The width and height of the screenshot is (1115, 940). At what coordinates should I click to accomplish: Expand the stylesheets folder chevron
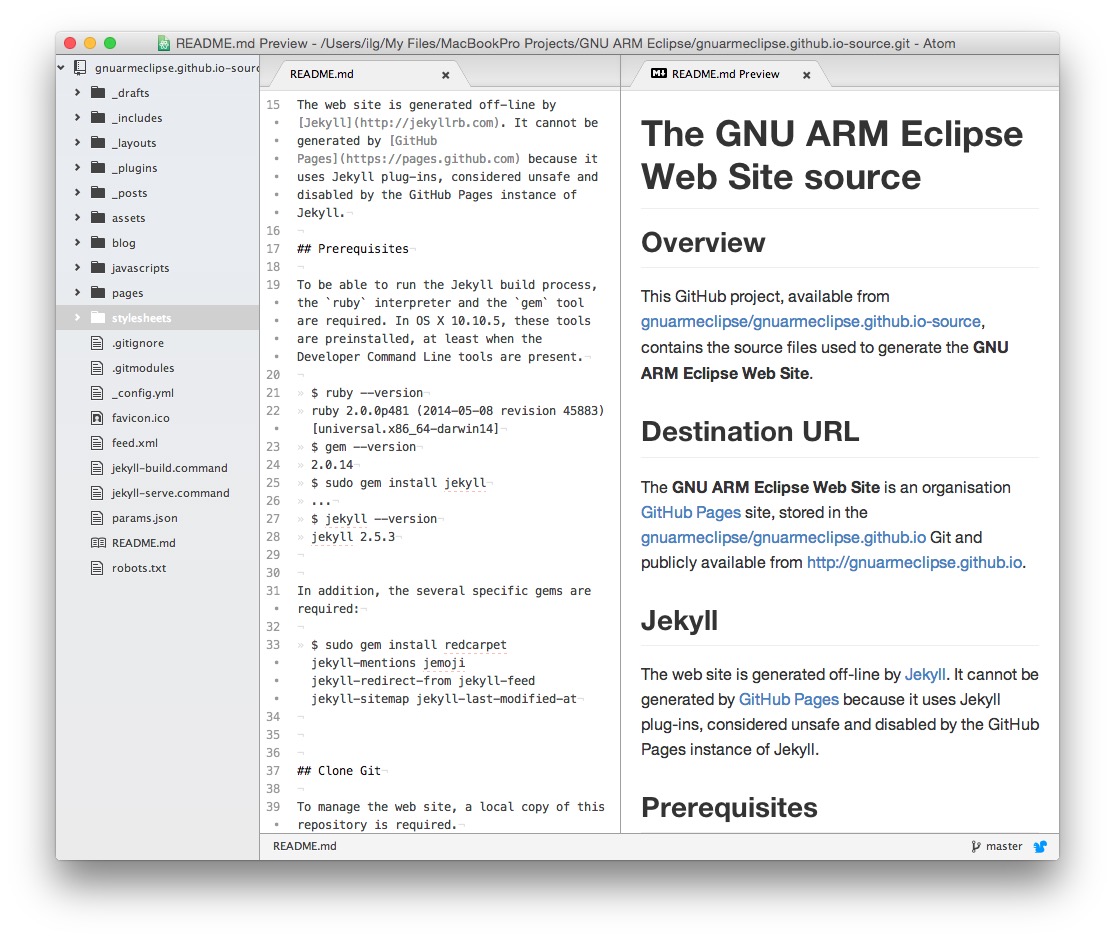point(78,318)
